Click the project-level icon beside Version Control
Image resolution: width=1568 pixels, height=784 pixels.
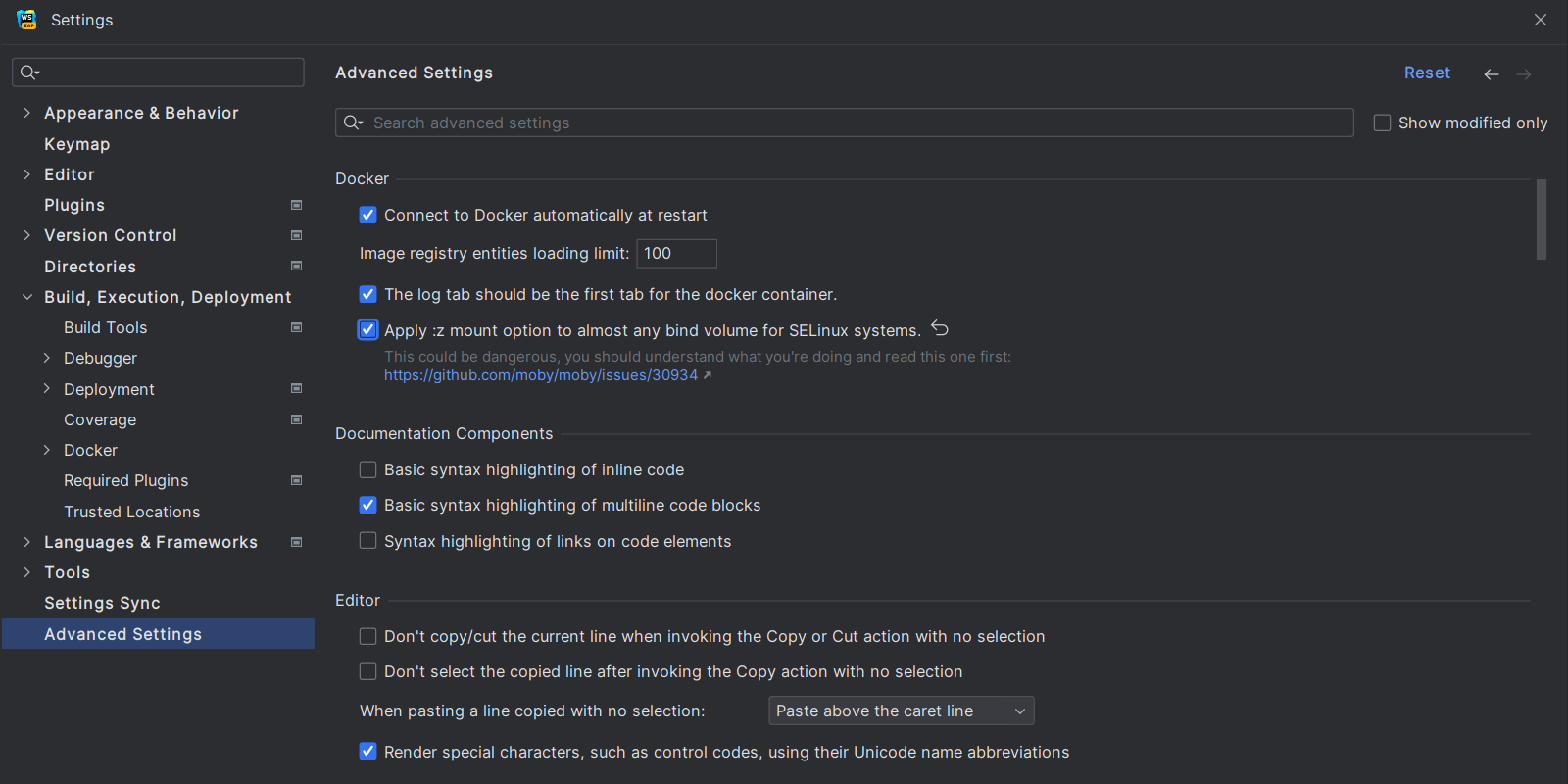(x=296, y=235)
